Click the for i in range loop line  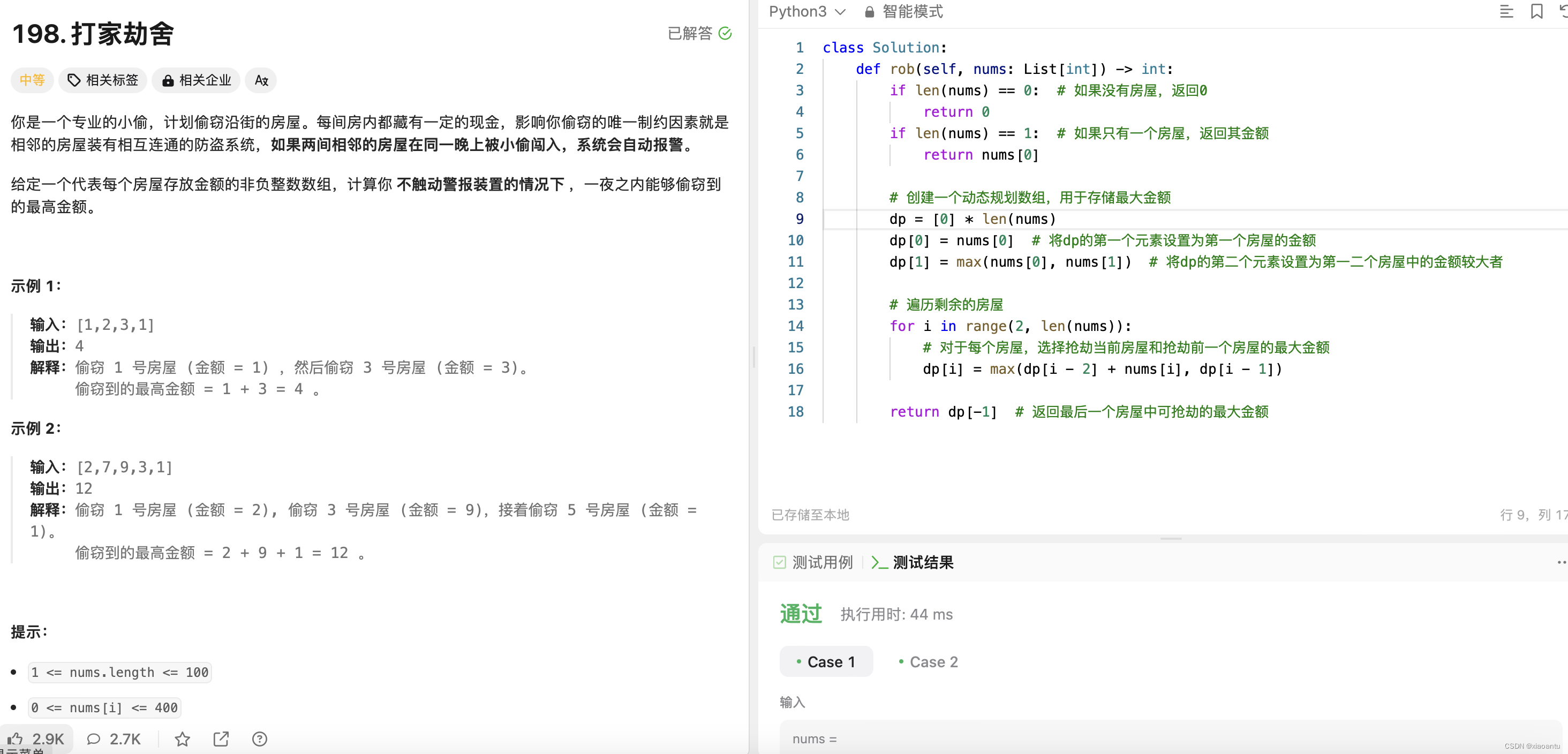1010,326
